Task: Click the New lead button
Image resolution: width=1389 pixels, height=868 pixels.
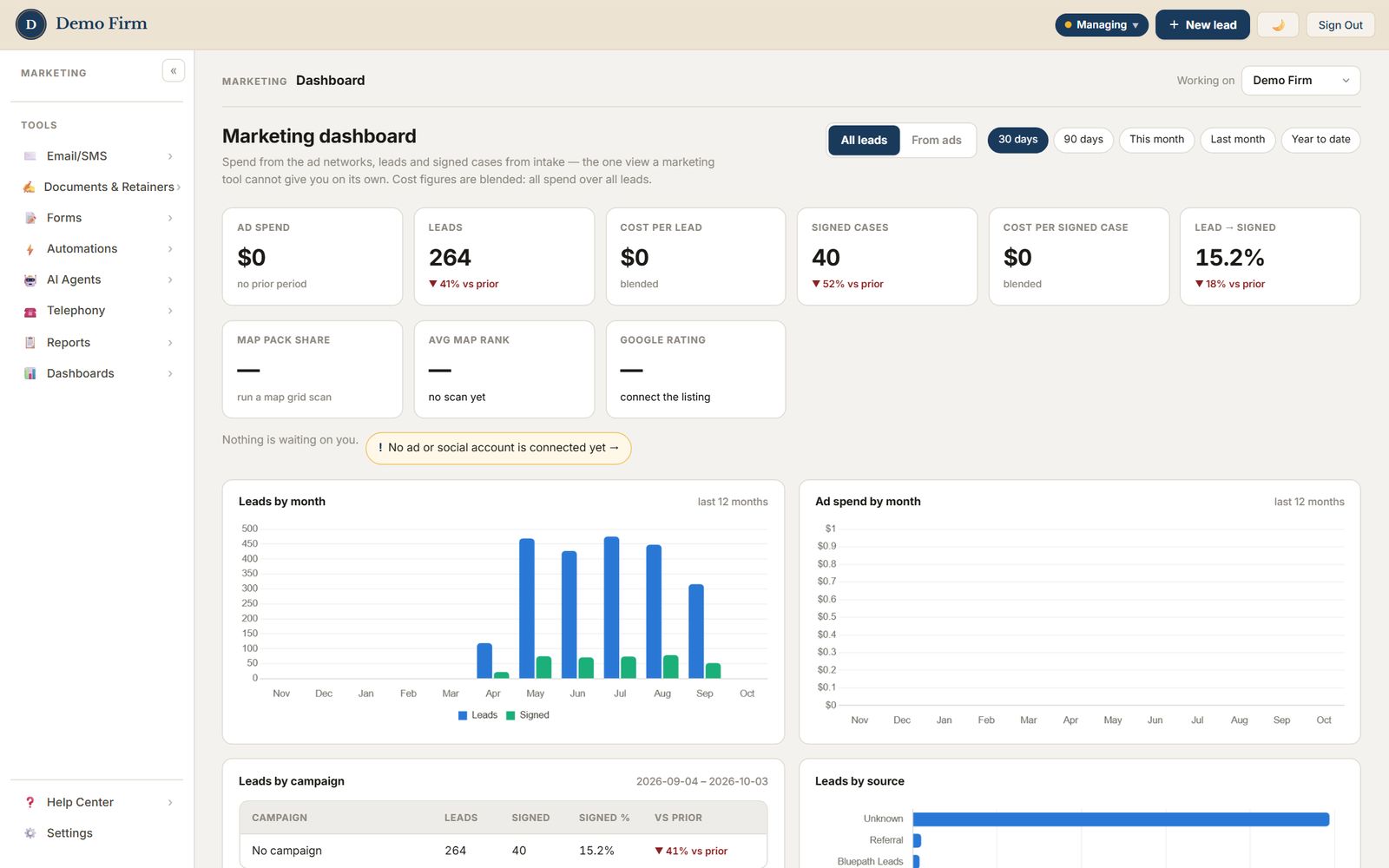Action: click(1202, 25)
